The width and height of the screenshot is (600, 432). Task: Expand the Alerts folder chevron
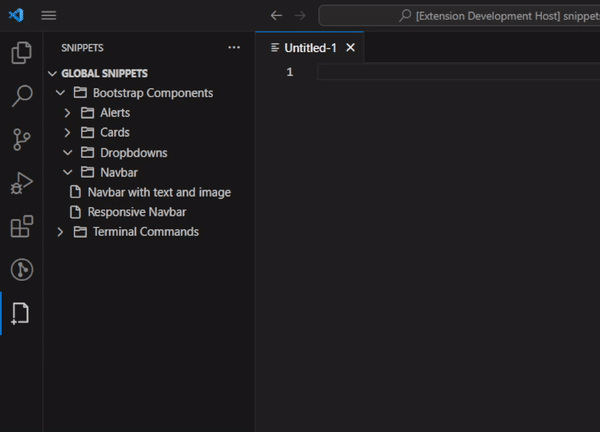click(x=67, y=113)
